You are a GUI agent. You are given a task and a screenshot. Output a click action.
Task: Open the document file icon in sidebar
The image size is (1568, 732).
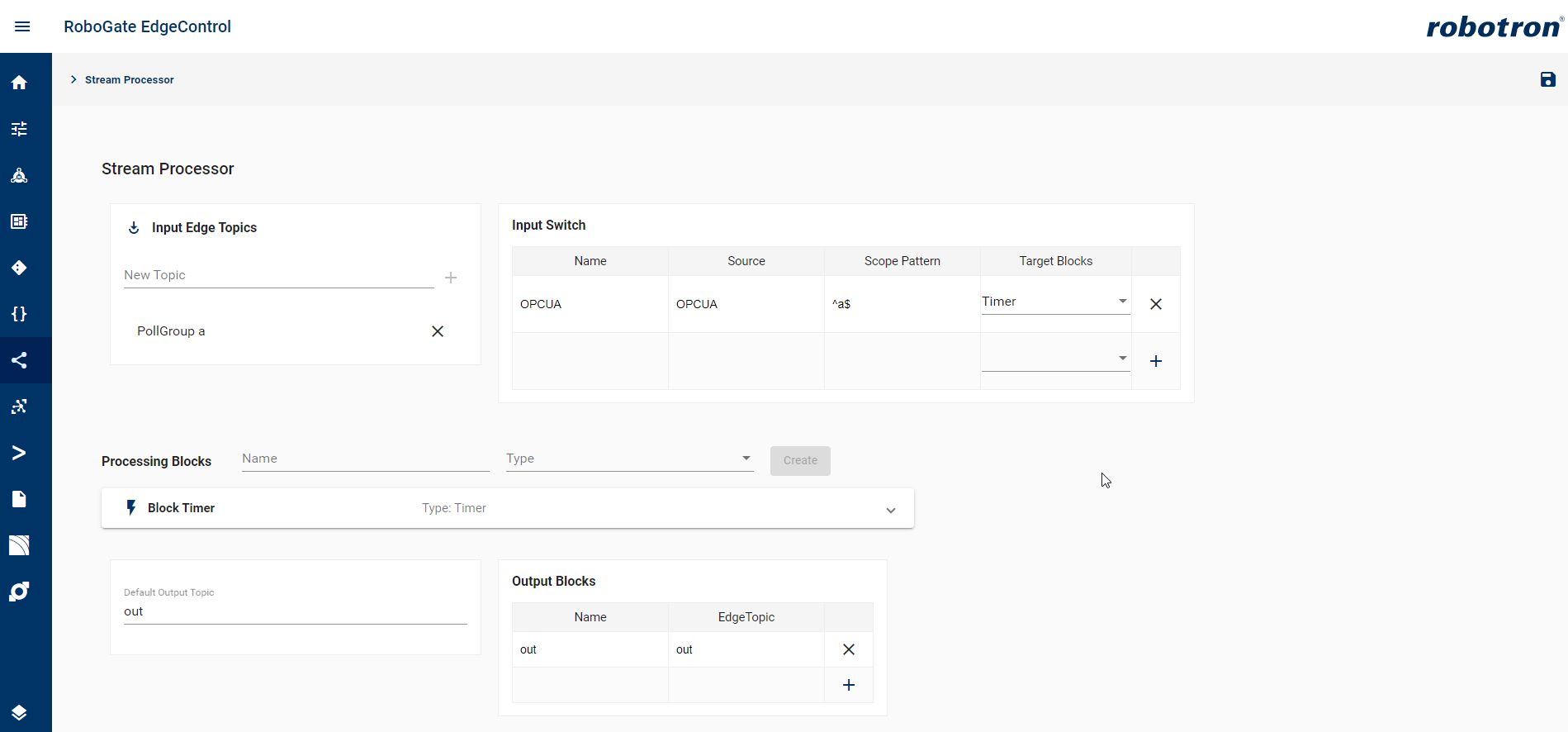19,499
